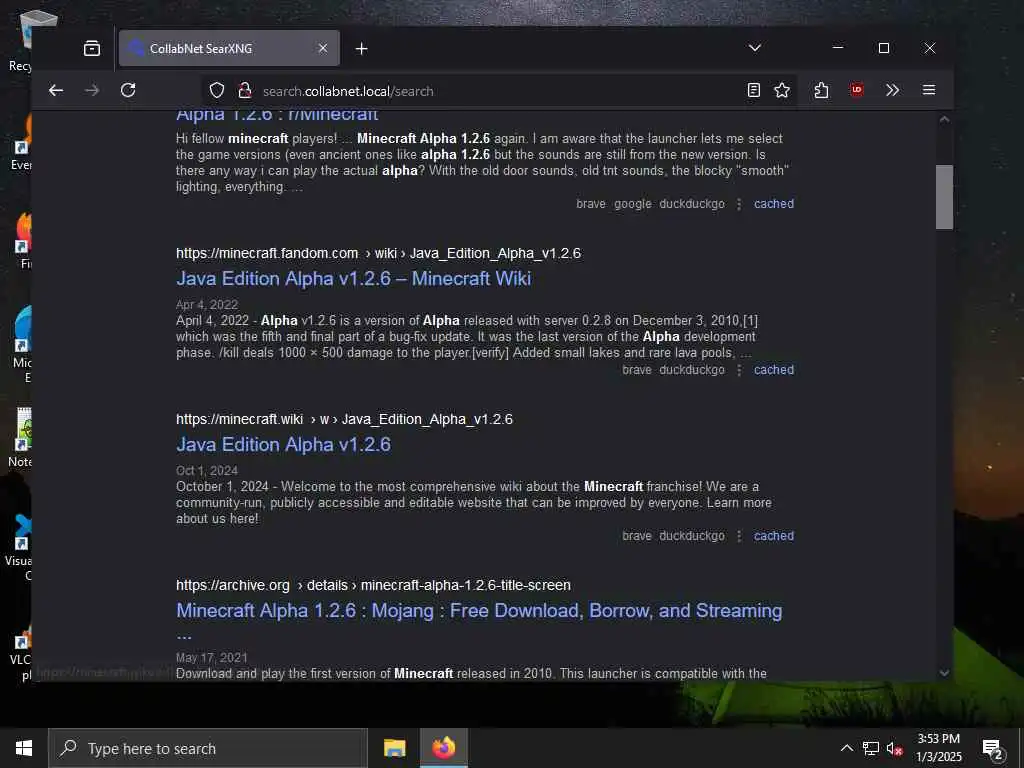Toggle reader view for this page
The height and width of the screenshot is (768, 1024).
point(754,91)
